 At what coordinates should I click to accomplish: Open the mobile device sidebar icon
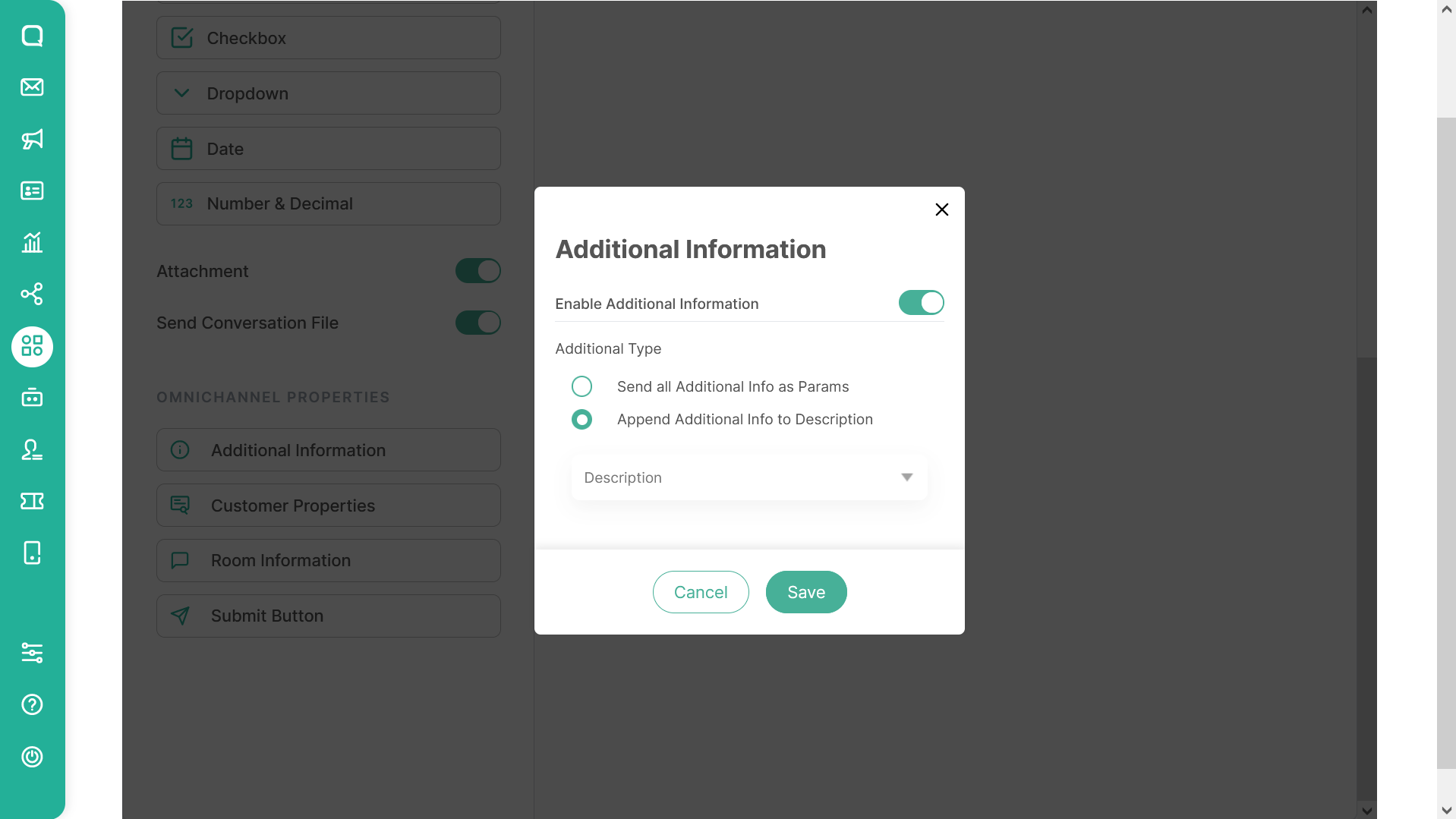pyautogui.click(x=32, y=553)
